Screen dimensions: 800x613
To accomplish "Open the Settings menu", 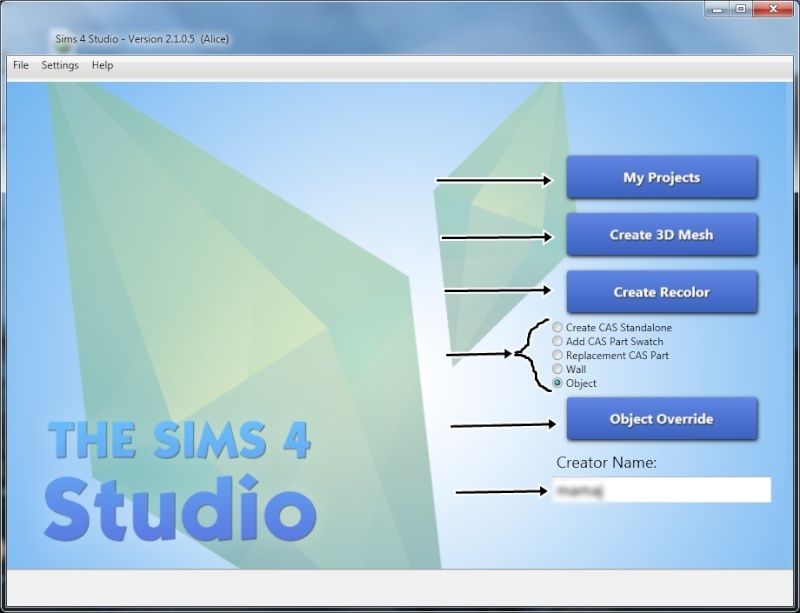I will (60, 65).
